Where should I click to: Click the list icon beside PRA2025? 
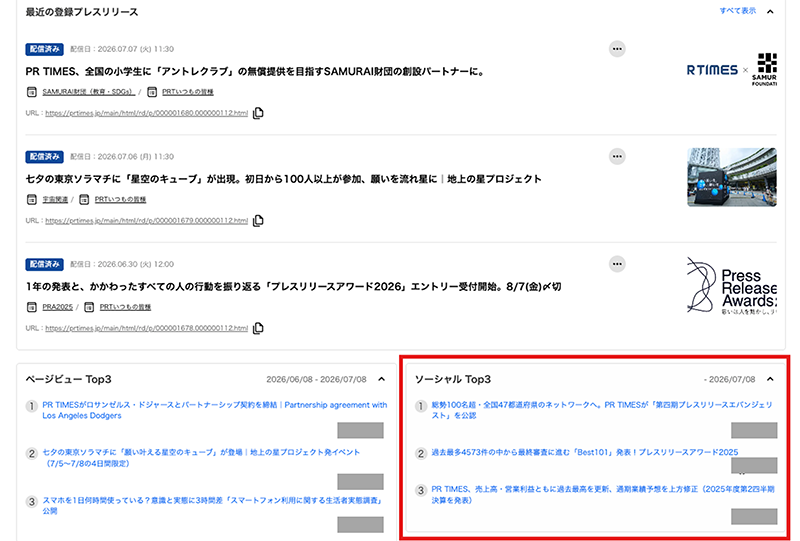point(32,307)
